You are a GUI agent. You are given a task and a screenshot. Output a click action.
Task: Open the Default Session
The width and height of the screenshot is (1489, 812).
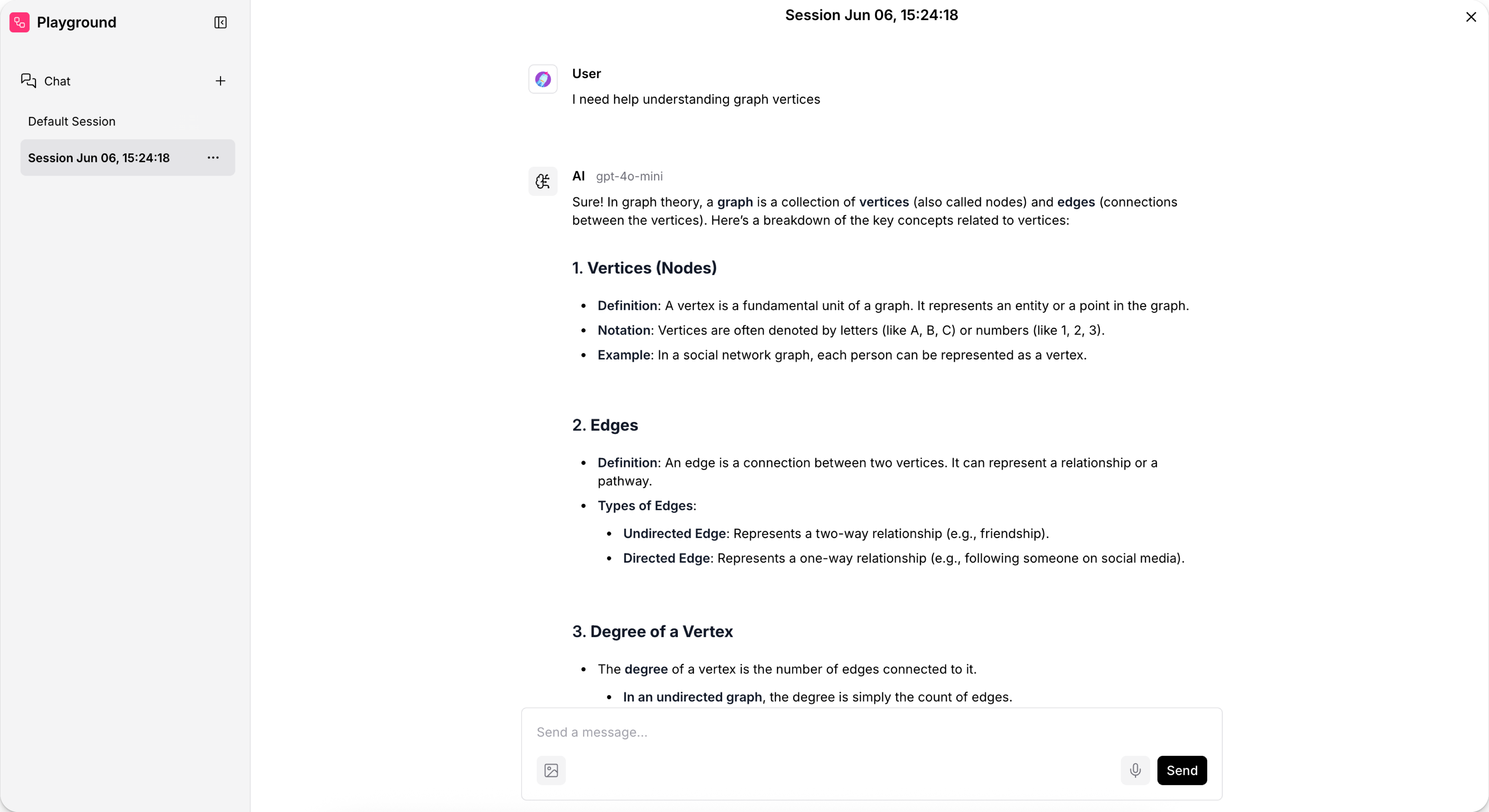point(72,121)
